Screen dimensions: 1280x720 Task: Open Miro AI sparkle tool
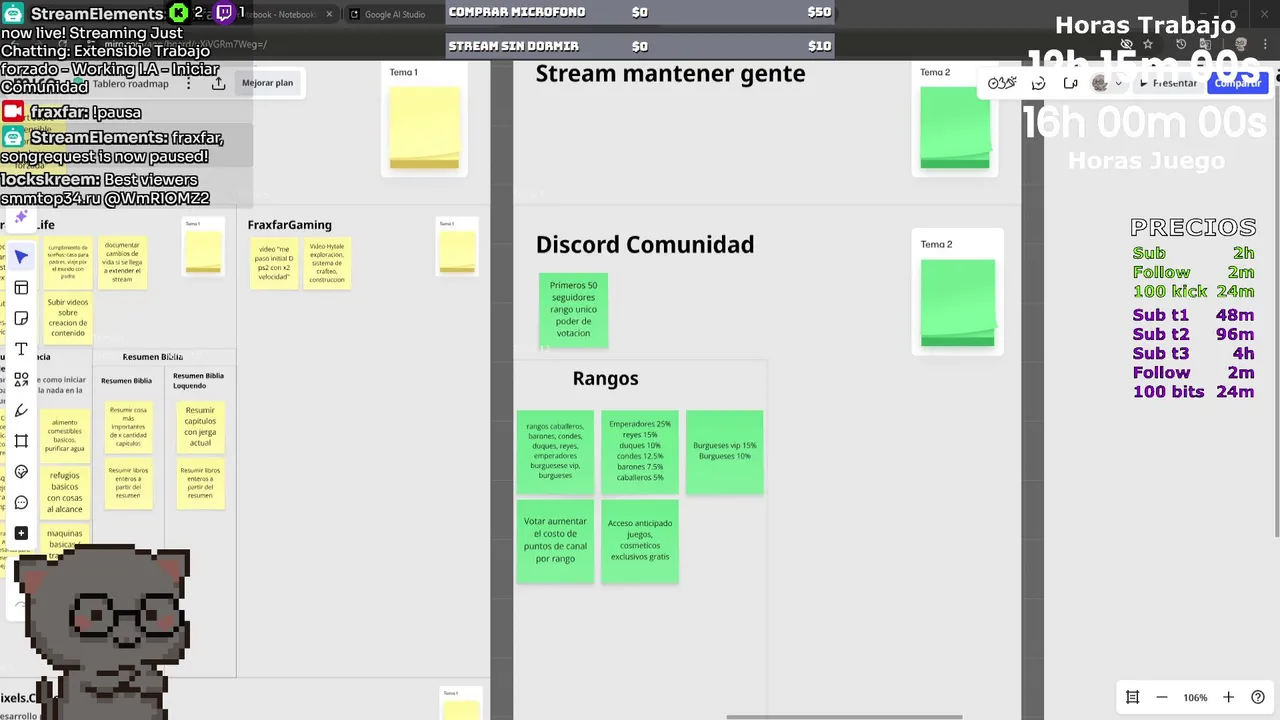point(21,216)
